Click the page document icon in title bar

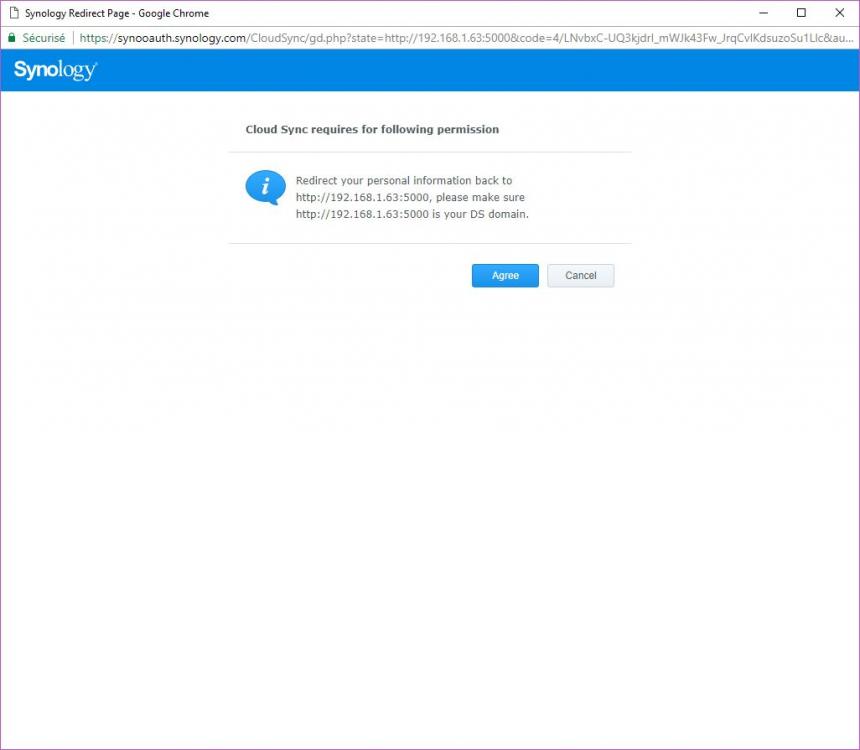tap(14, 13)
